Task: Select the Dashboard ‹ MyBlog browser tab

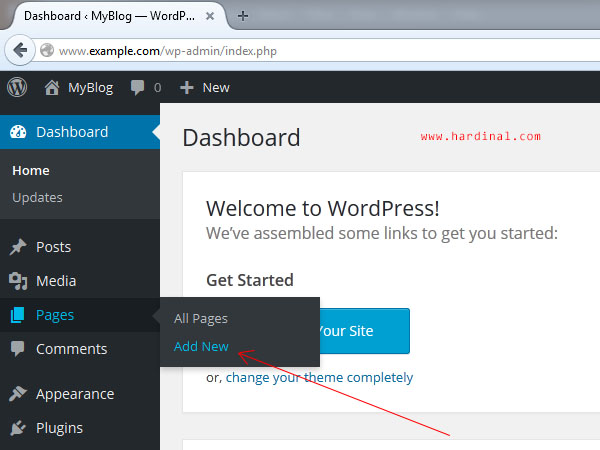Action: 119,16
